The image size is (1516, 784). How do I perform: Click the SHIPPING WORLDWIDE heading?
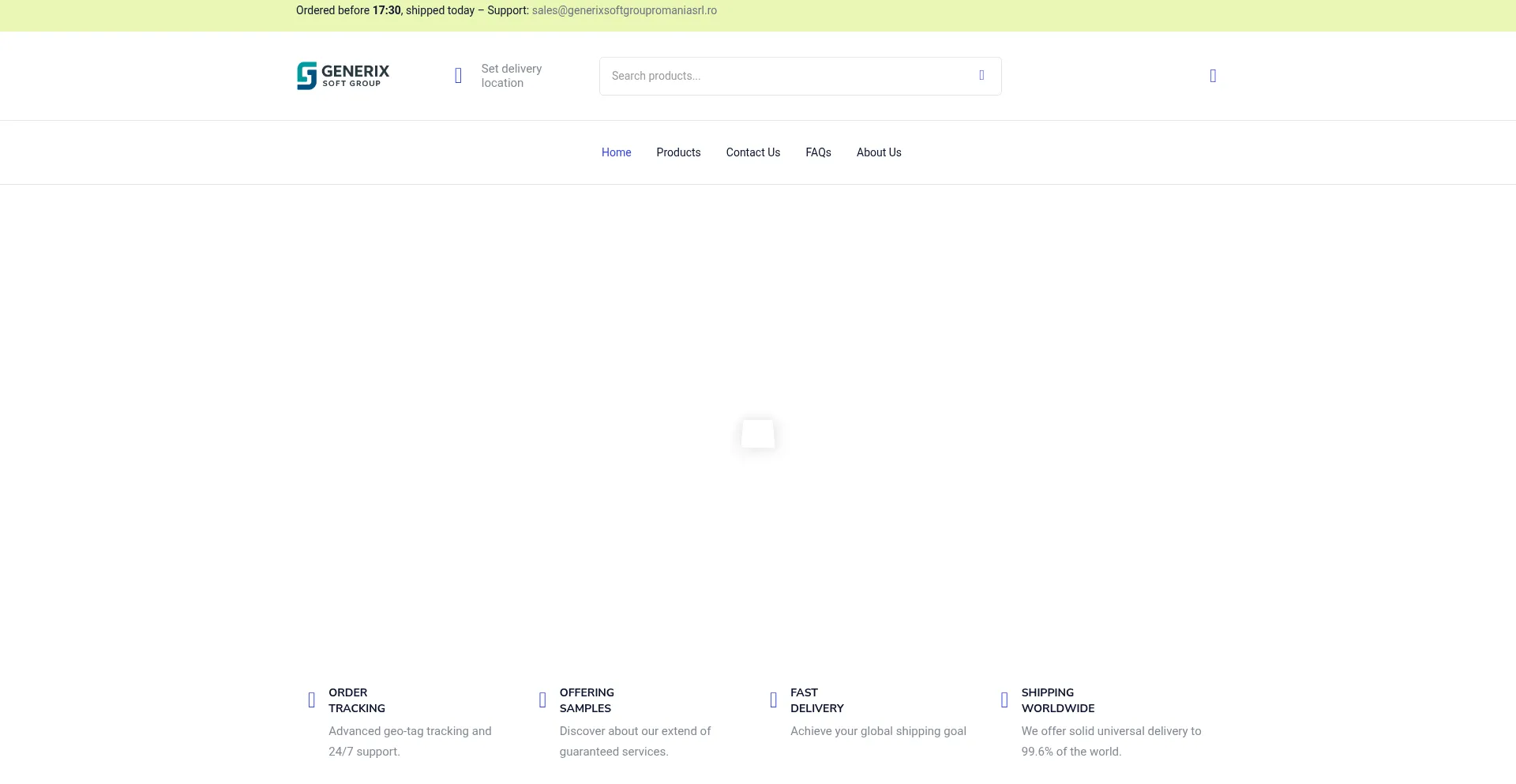point(1058,700)
